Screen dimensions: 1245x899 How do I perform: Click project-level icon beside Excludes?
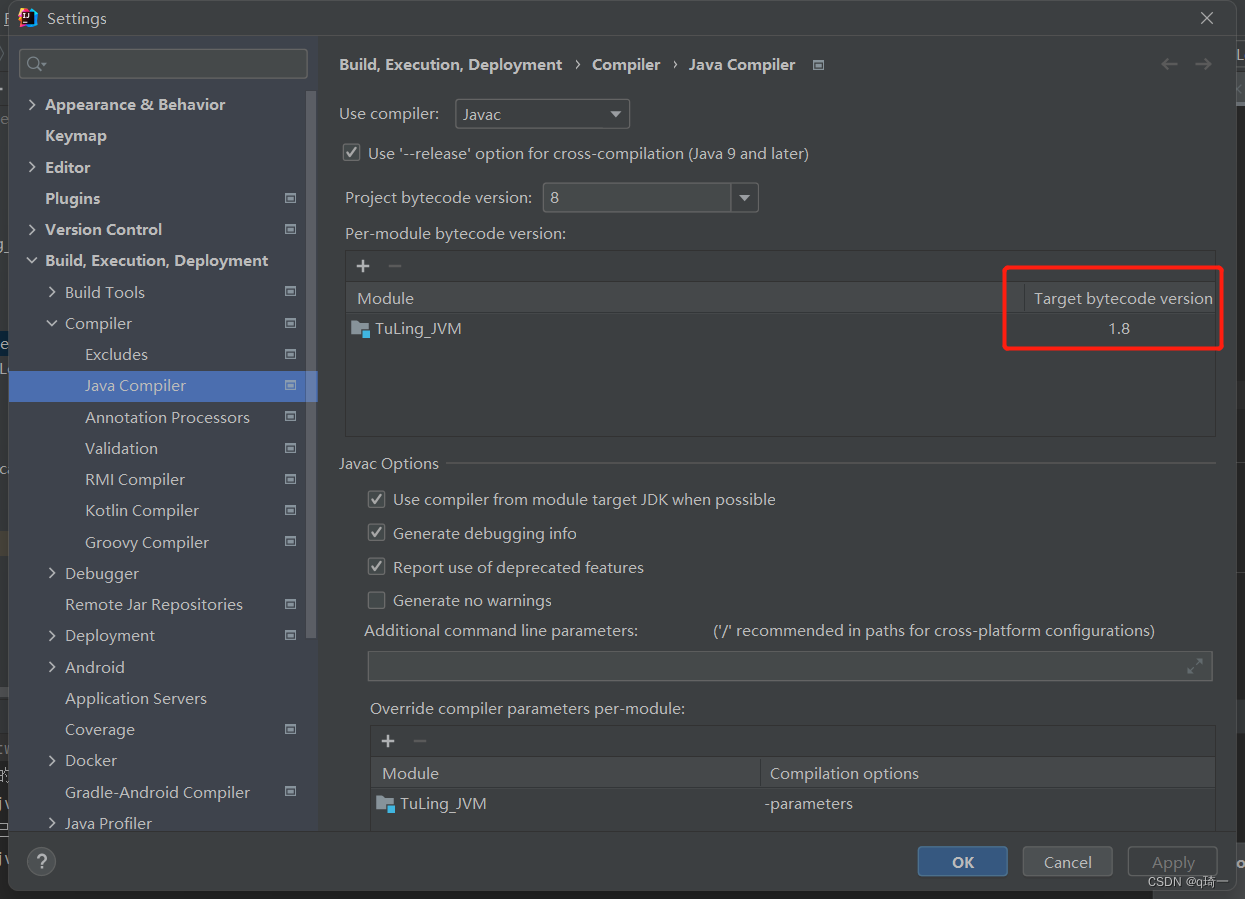[x=291, y=354]
